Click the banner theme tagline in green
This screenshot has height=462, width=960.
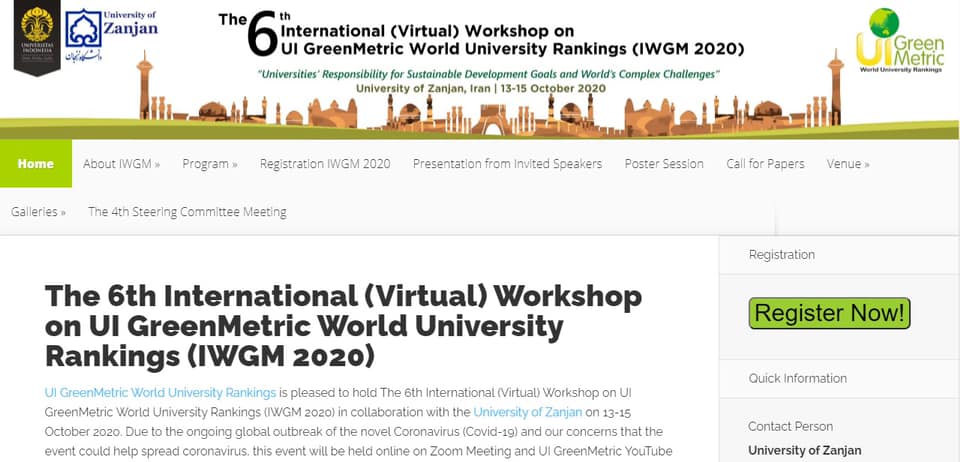point(489,74)
